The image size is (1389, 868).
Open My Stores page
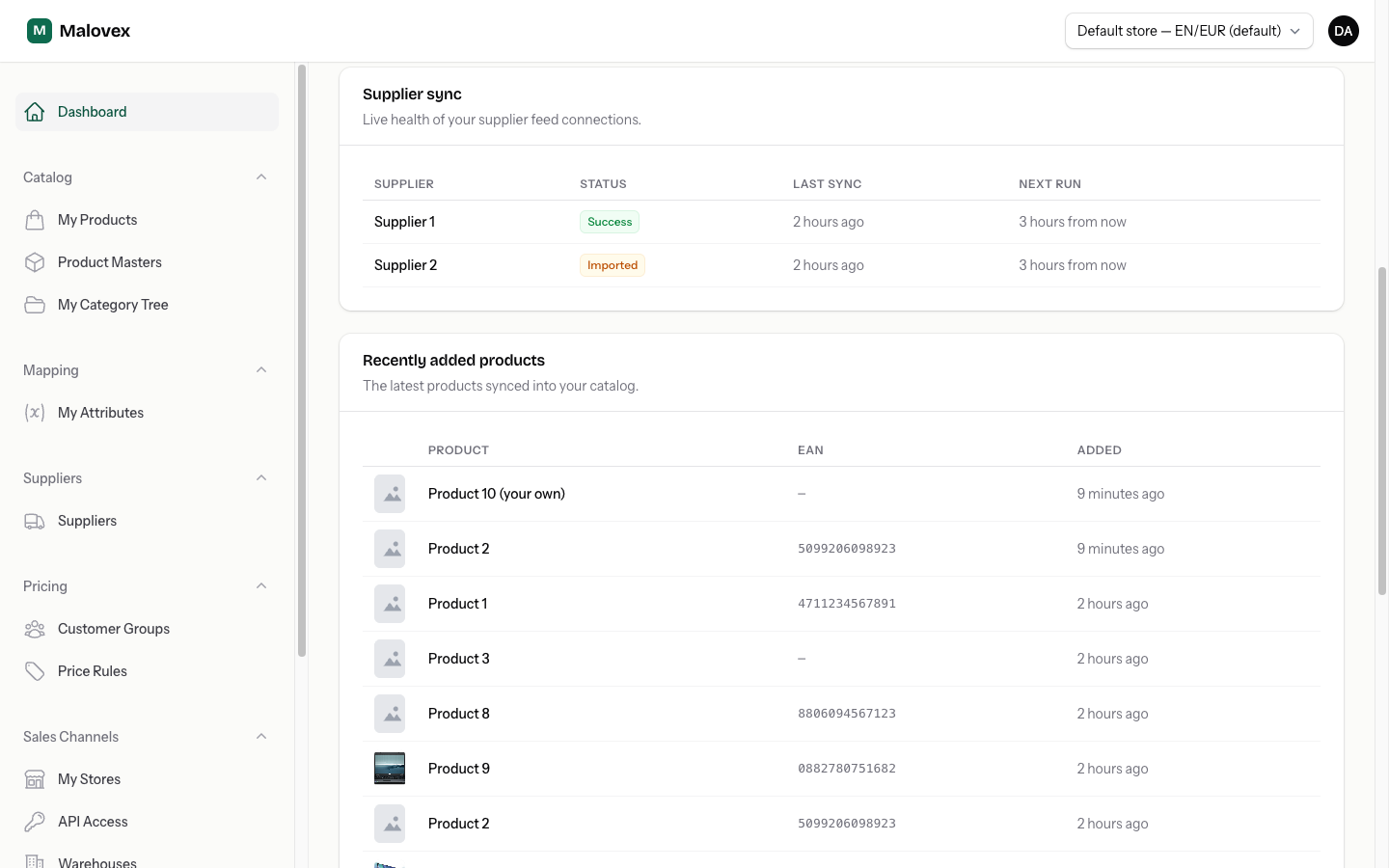pos(147,779)
